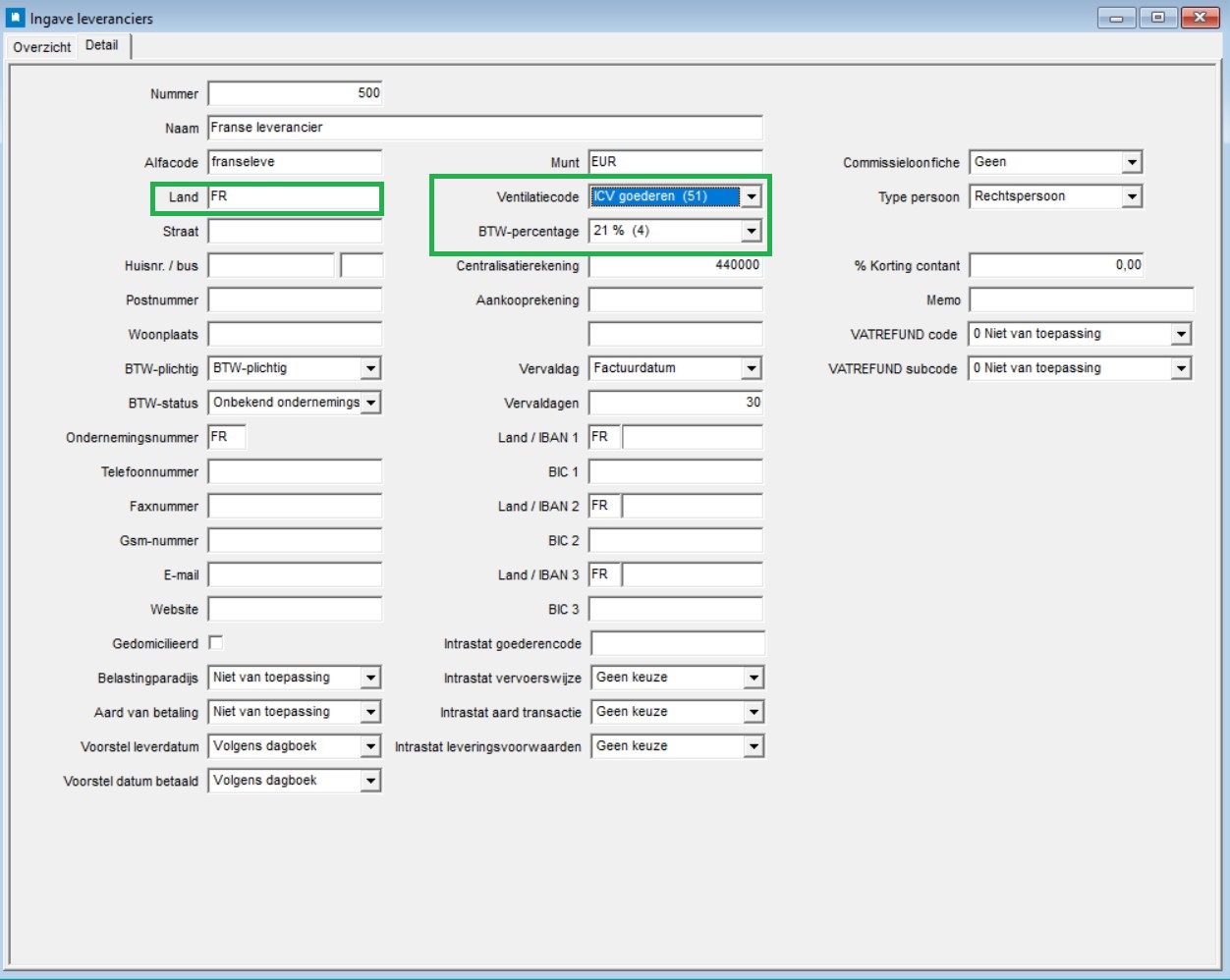This screenshot has width=1230, height=980.
Task: Open Intrastat vervoerswijze dropdown
Action: click(753, 678)
